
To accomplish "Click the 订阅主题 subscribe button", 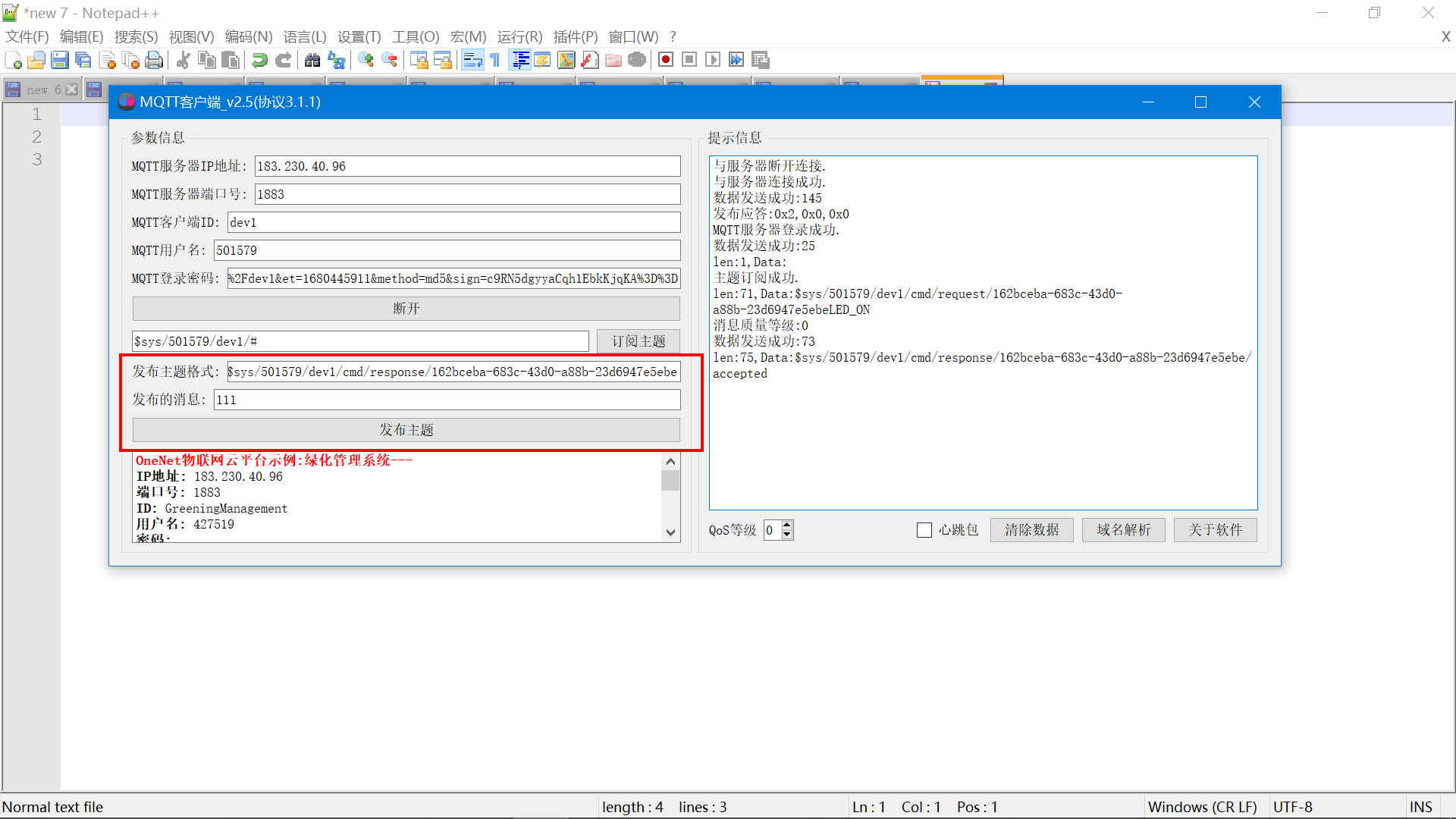I will [x=639, y=341].
